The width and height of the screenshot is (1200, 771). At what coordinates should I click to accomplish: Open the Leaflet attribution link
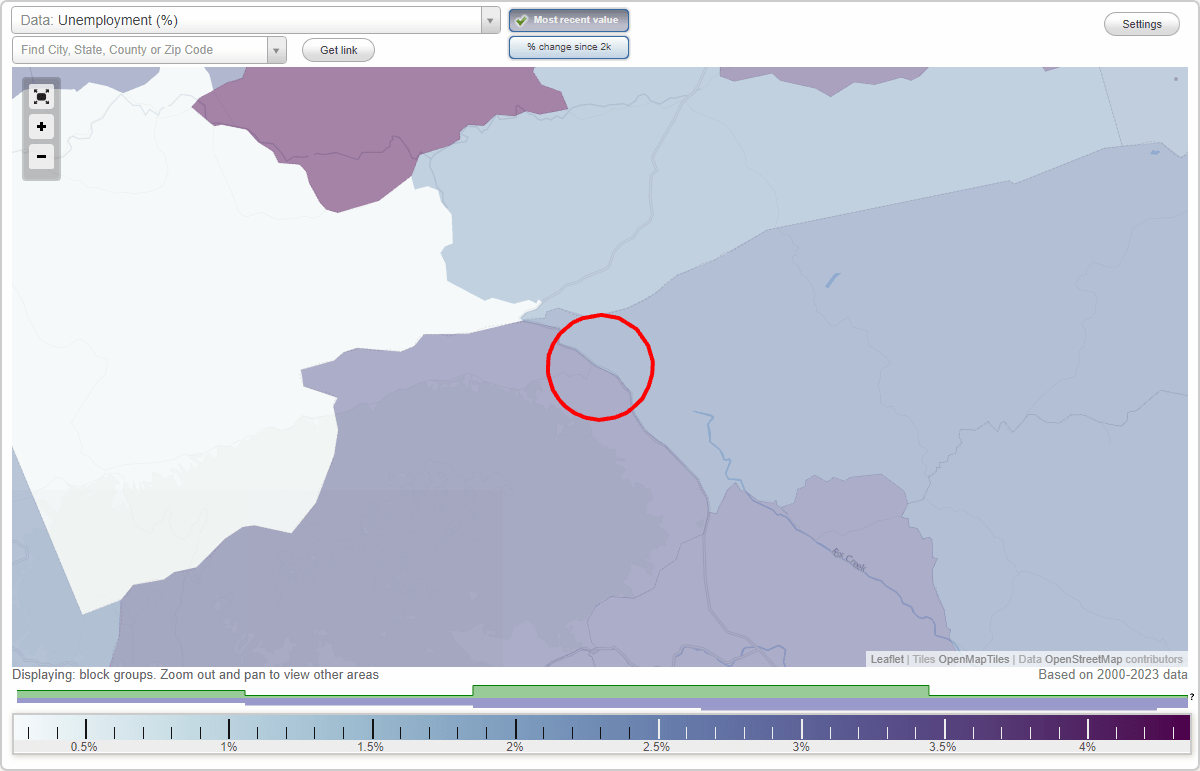pos(887,659)
